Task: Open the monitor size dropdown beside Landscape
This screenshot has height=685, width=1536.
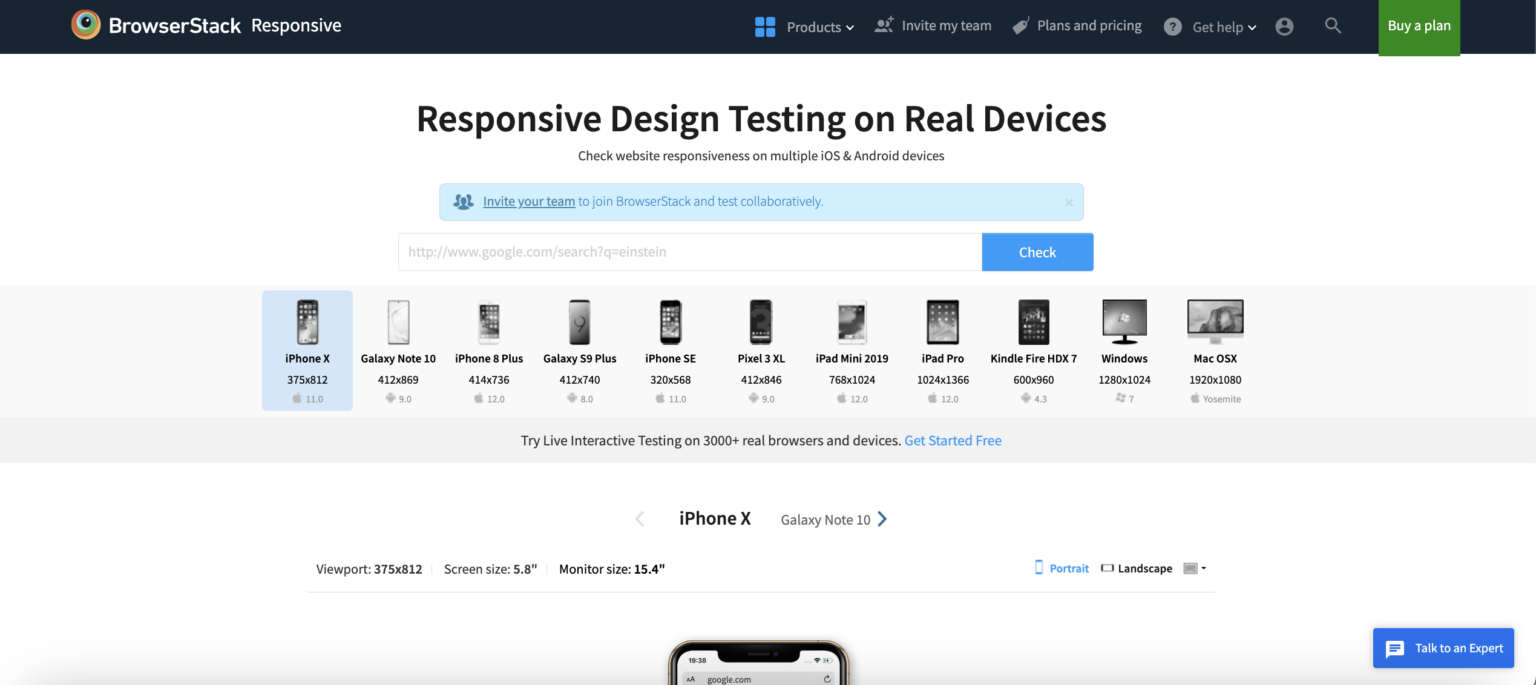Action: click(x=1196, y=568)
